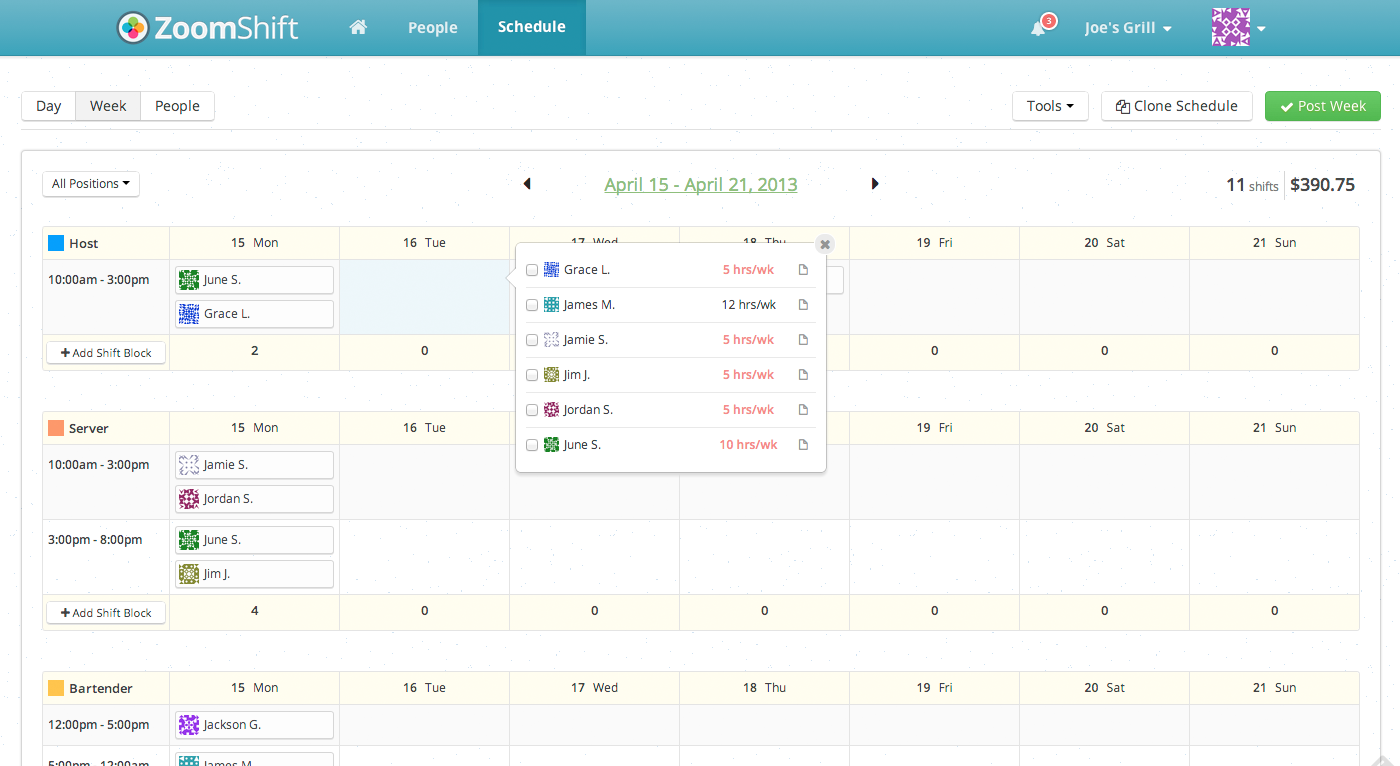The width and height of the screenshot is (1400, 766).
Task: Open the All Positions filter dropdown
Action: click(91, 184)
